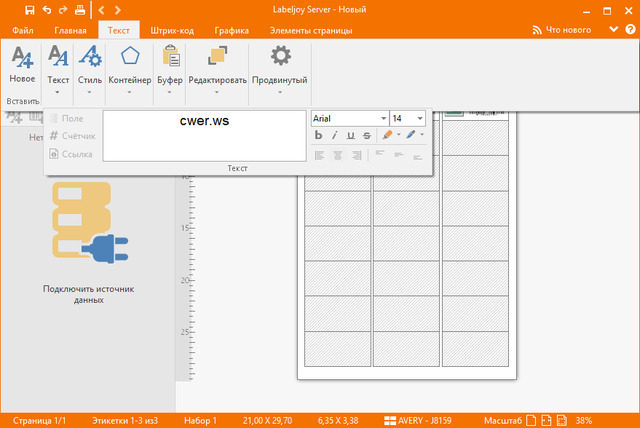Expand the Текст dropdown arrow in ribbon

58,92
